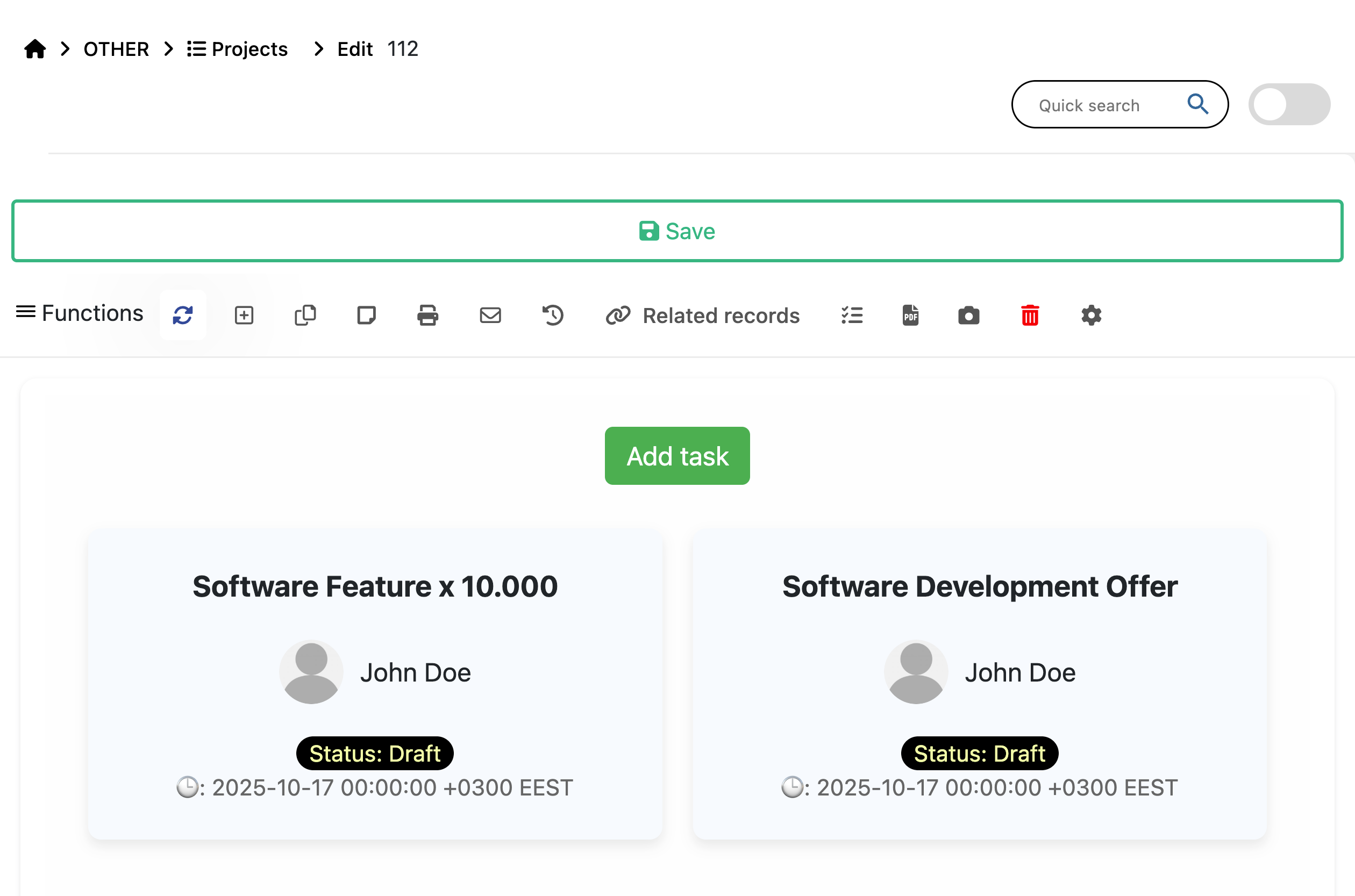Open the sticky note icon

366,315
